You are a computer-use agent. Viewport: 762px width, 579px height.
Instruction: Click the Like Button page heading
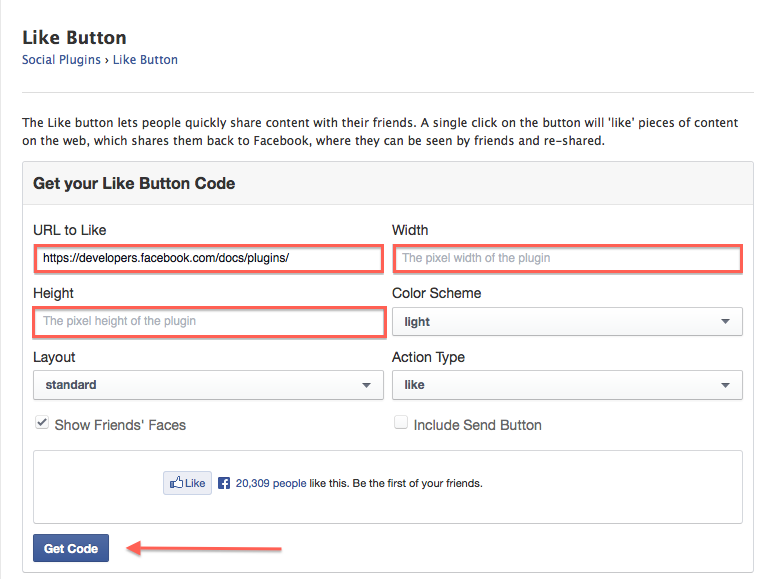click(x=74, y=38)
